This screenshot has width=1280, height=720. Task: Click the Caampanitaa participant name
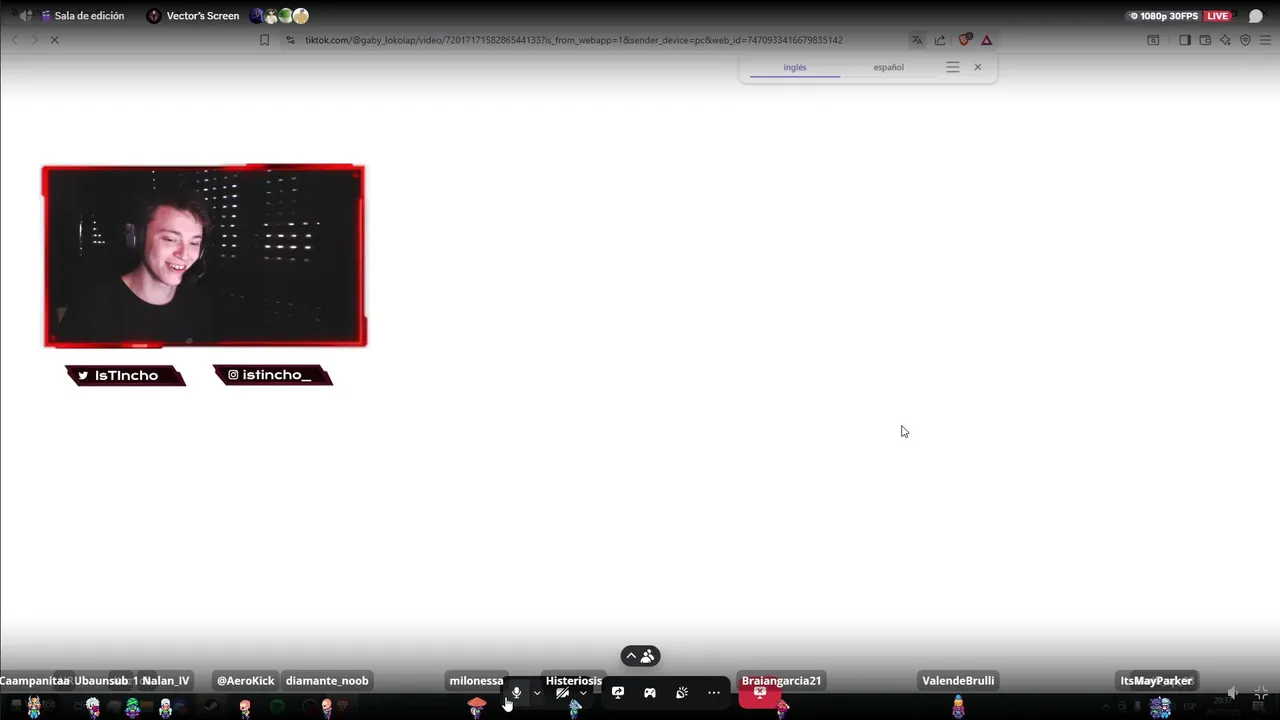point(35,681)
